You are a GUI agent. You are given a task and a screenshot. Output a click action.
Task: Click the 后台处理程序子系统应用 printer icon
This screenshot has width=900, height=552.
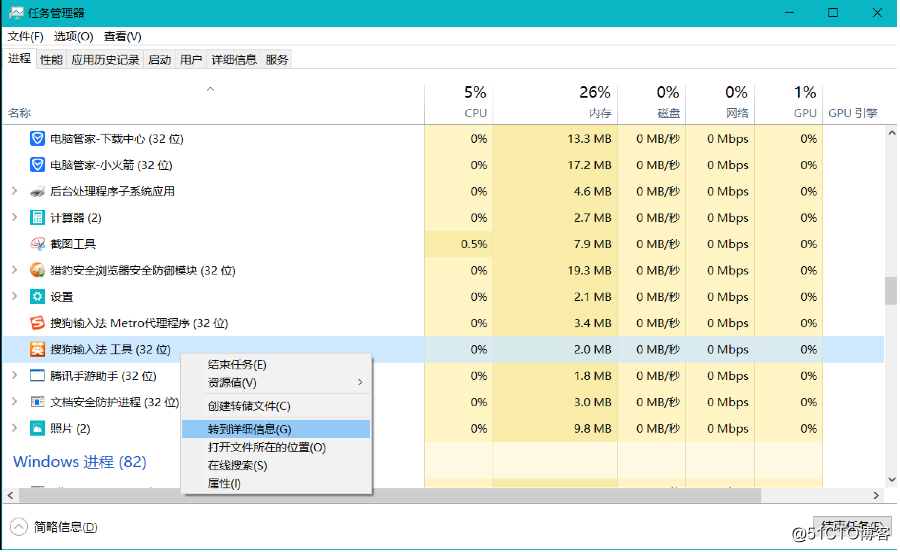pos(37,192)
